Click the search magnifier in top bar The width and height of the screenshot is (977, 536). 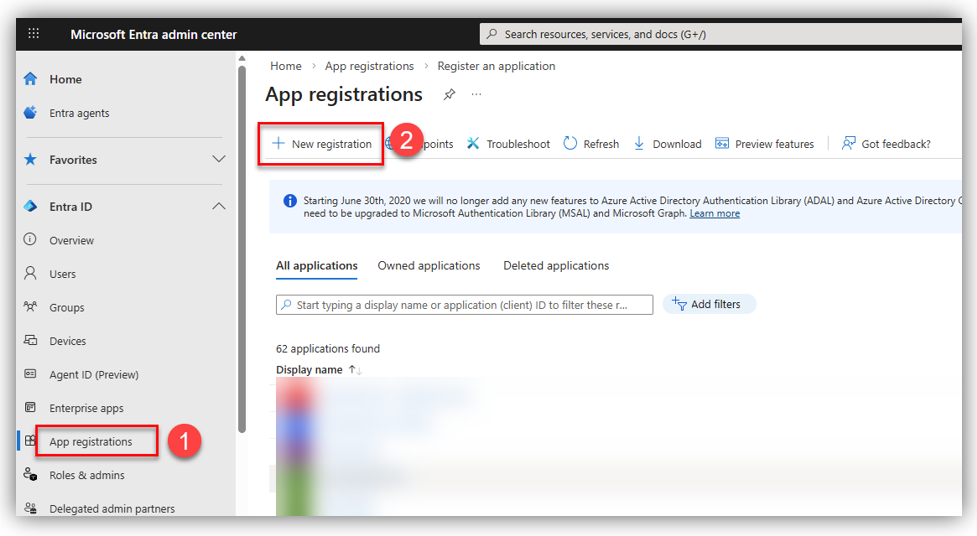click(x=492, y=34)
